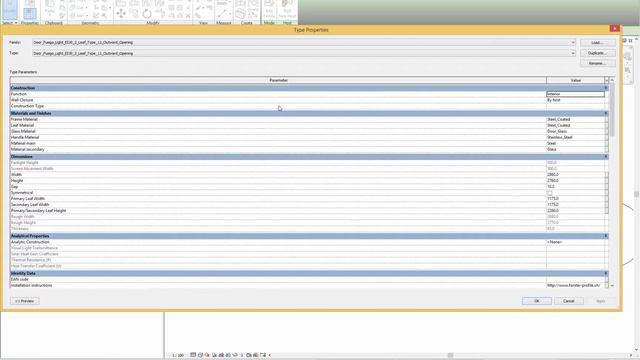Click the Modify select arrow tool
Image resolution: width=640 pixels, height=360 pixels.
click(x=10, y=10)
